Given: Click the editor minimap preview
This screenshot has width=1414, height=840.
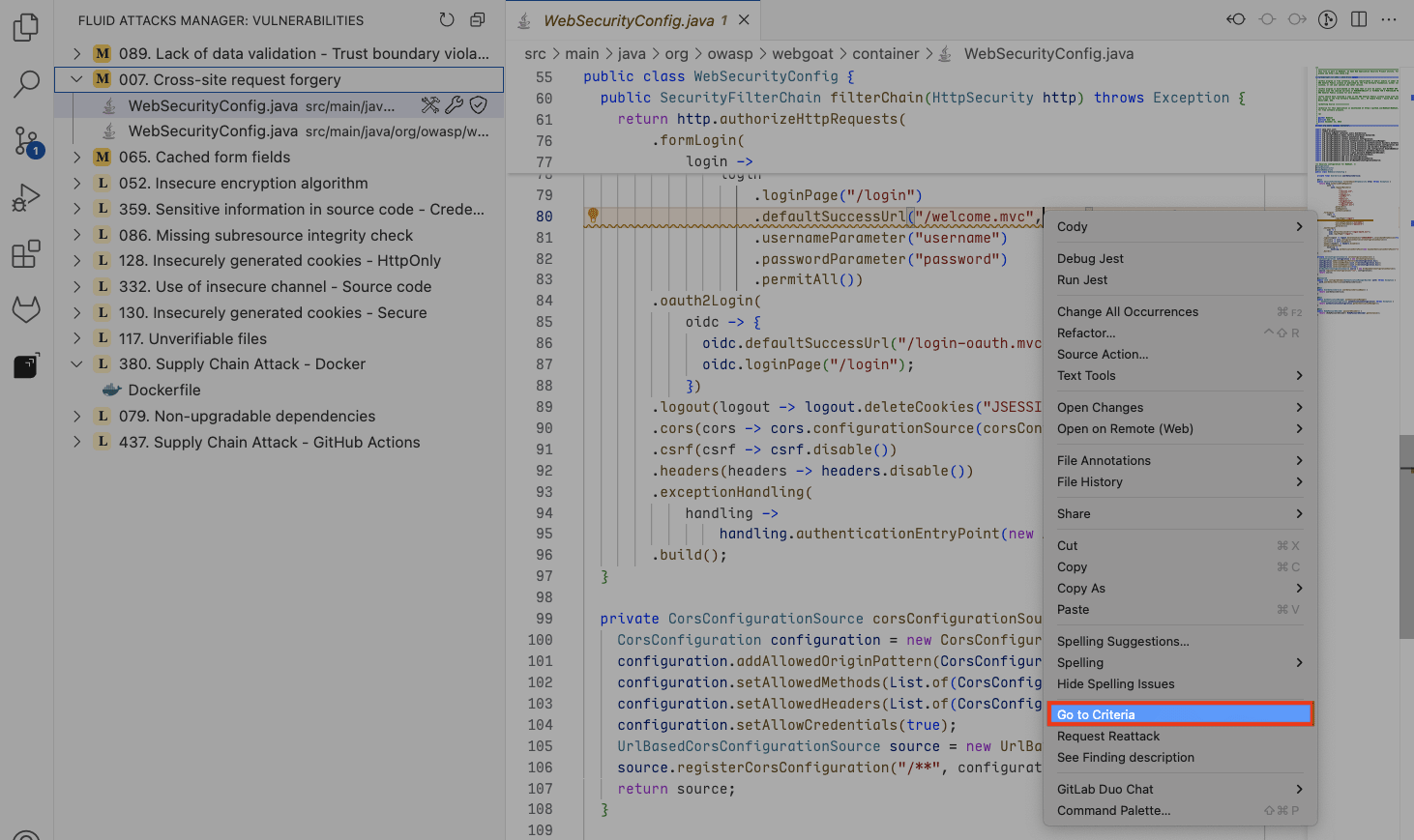Looking at the screenshot, I should point(1357,193).
